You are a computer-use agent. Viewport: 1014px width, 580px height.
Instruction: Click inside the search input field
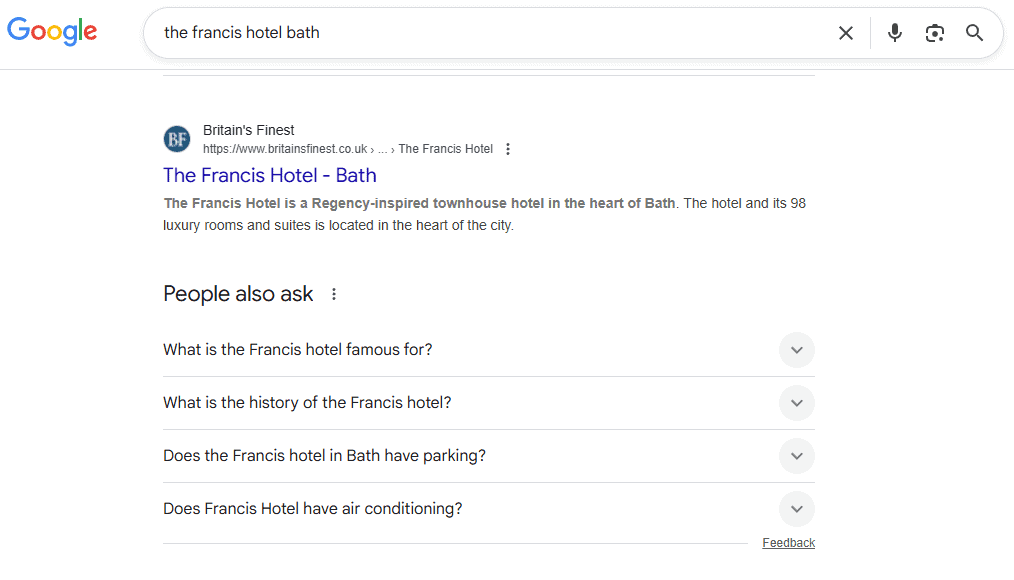[400, 32]
